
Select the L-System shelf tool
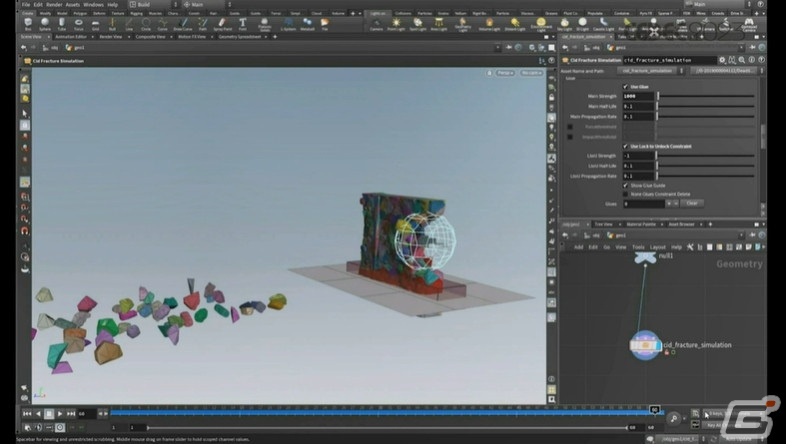click(288, 24)
